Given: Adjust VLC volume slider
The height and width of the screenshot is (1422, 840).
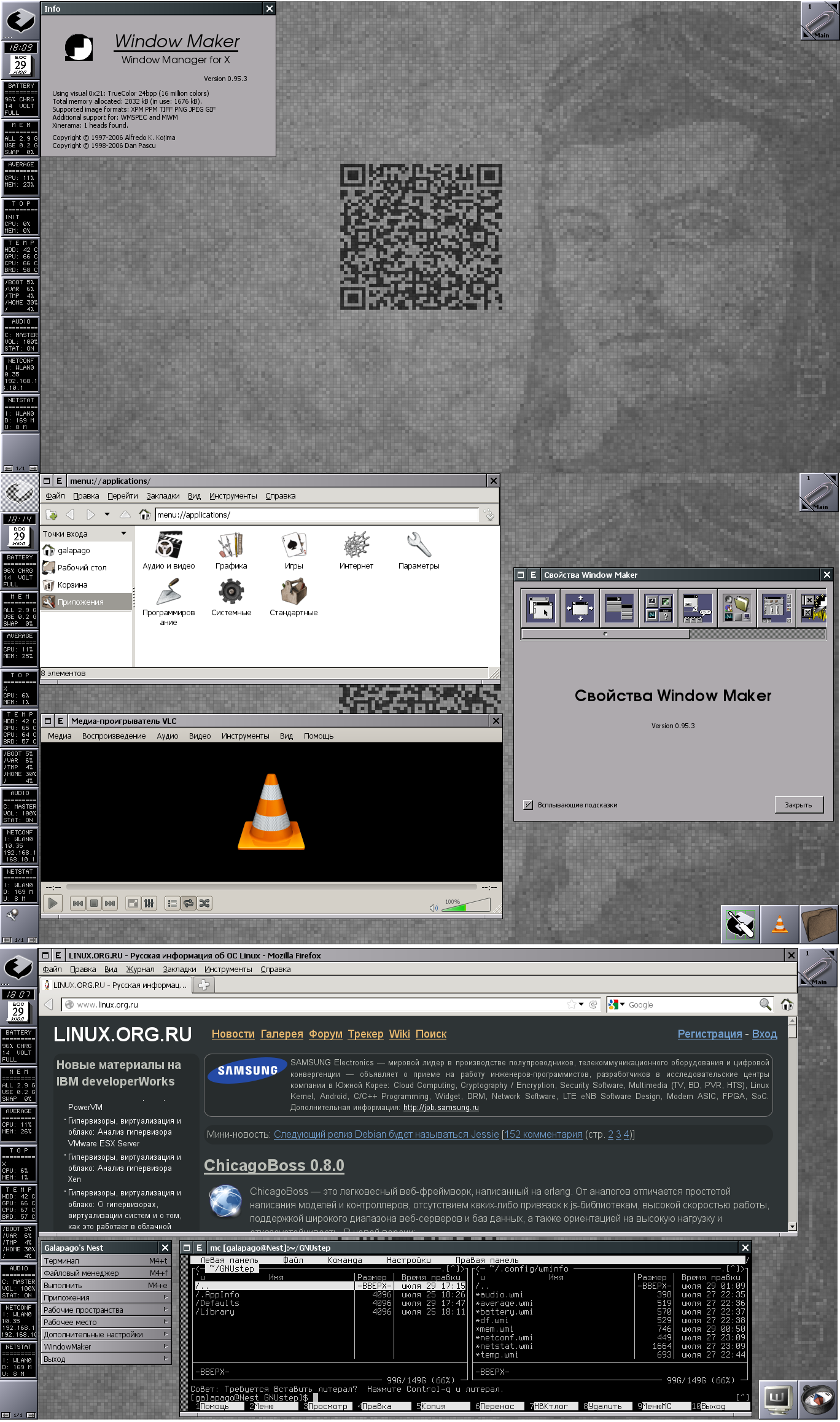Looking at the screenshot, I should click(466, 906).
